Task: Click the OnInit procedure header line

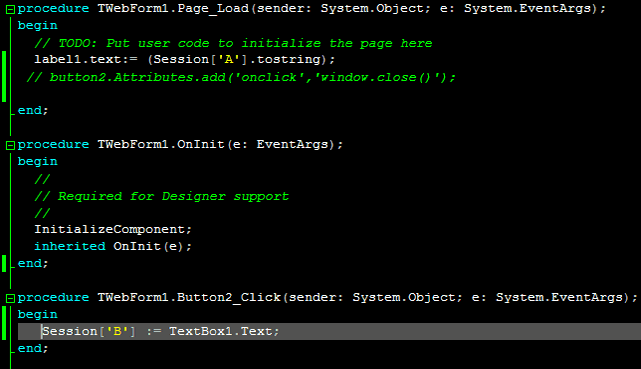Action: pos(180,145)
